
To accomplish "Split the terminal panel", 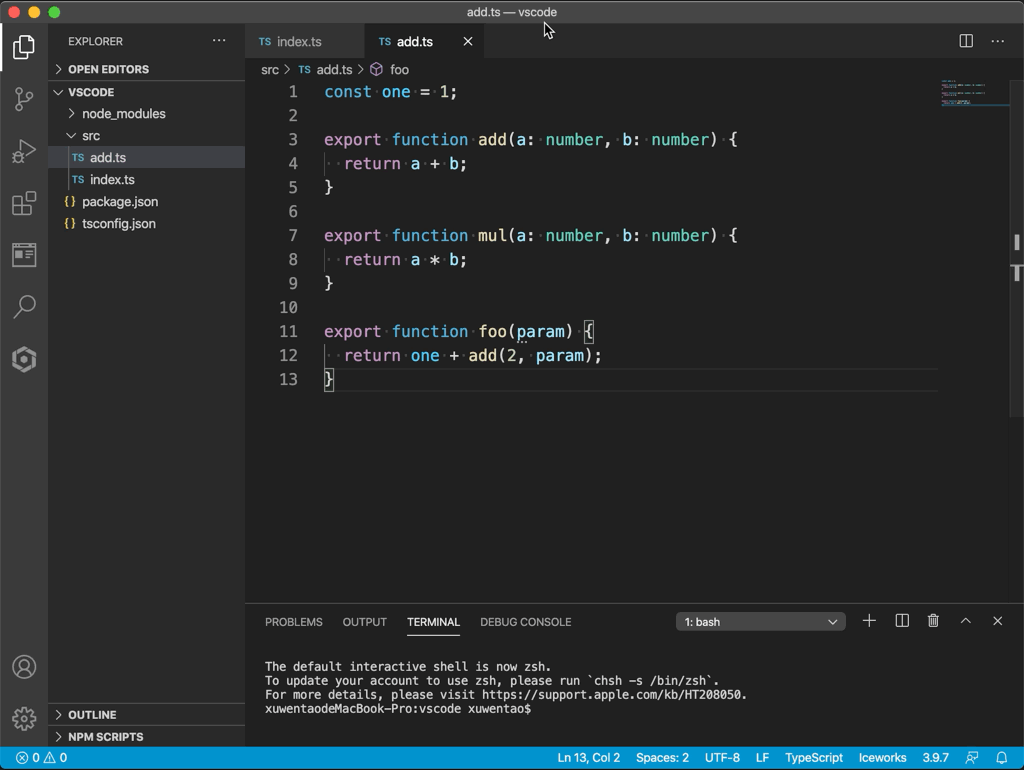I will [902, 621].
